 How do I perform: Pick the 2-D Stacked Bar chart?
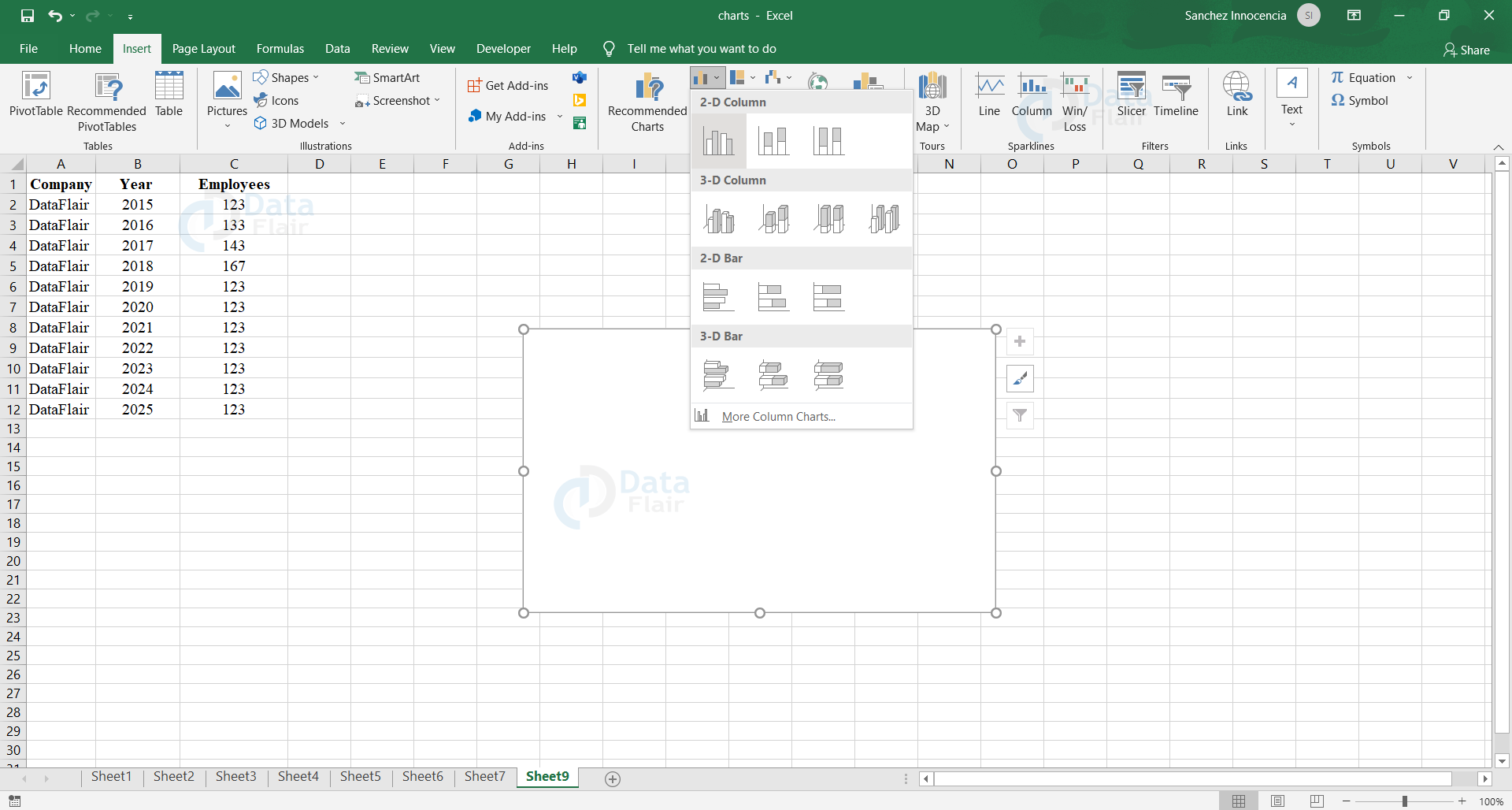coord(773,297)
